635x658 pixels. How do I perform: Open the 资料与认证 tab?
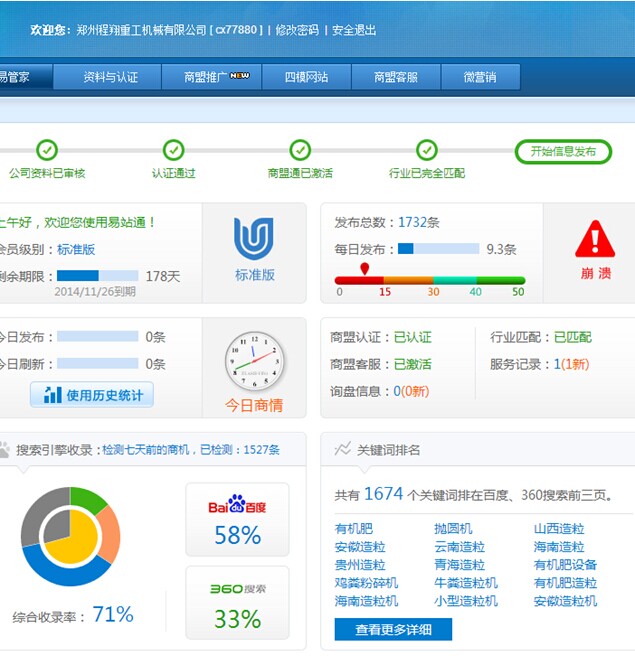pyautogui.click(x=110, y=77)
